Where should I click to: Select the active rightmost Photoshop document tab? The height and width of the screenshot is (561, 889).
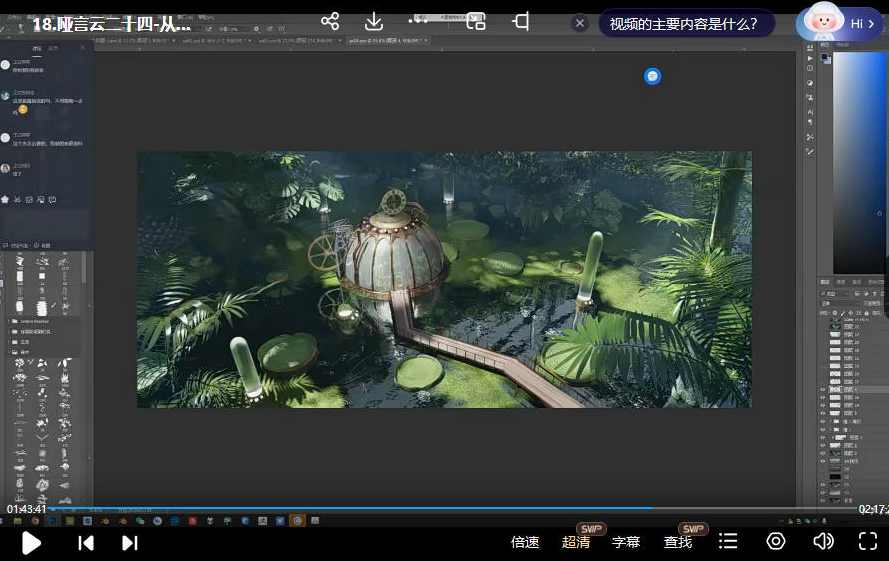click(x=388, y=41)
